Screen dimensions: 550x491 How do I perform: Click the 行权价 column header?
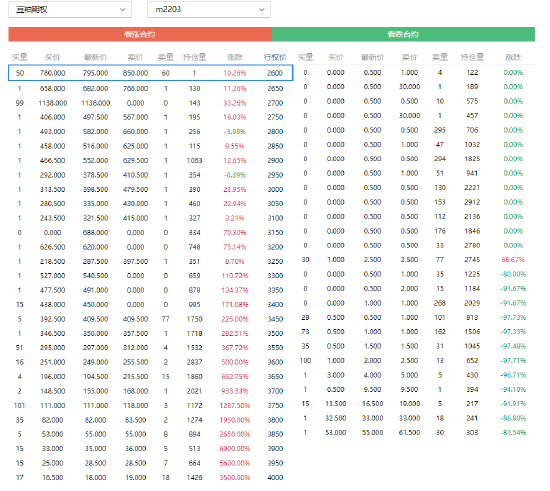pos(275,57)
